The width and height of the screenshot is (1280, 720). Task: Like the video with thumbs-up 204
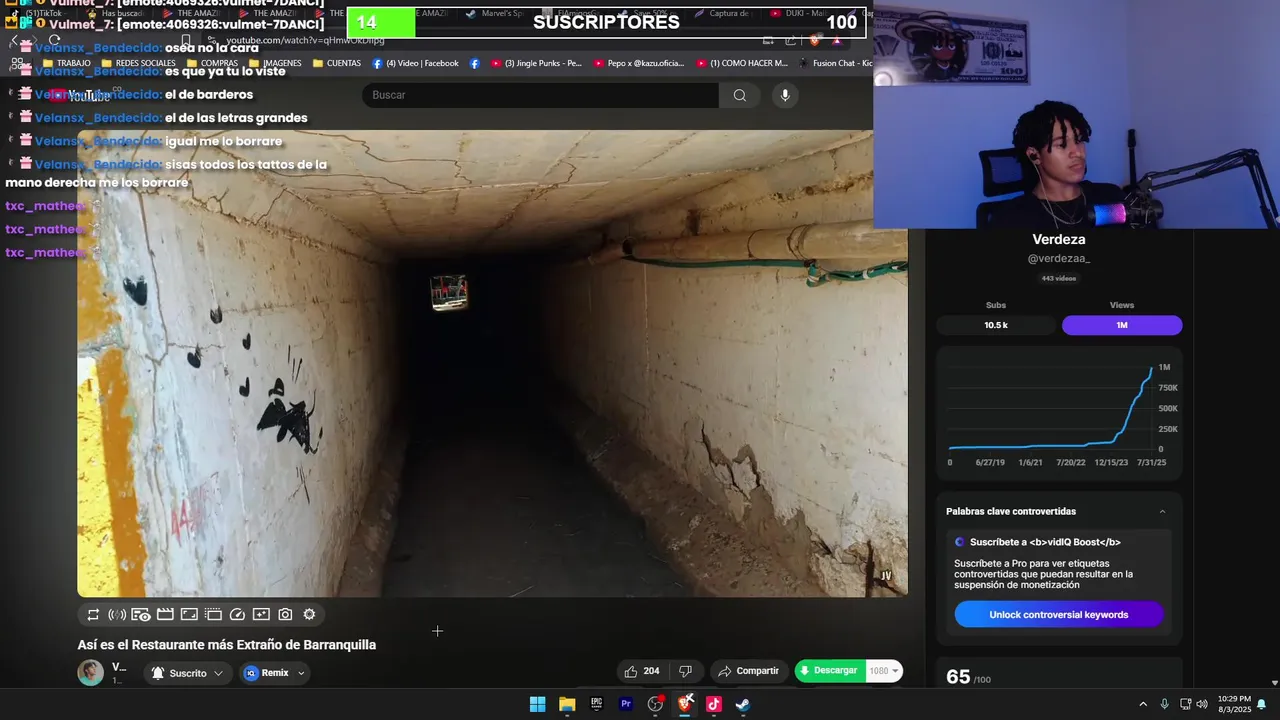(642, 671)
